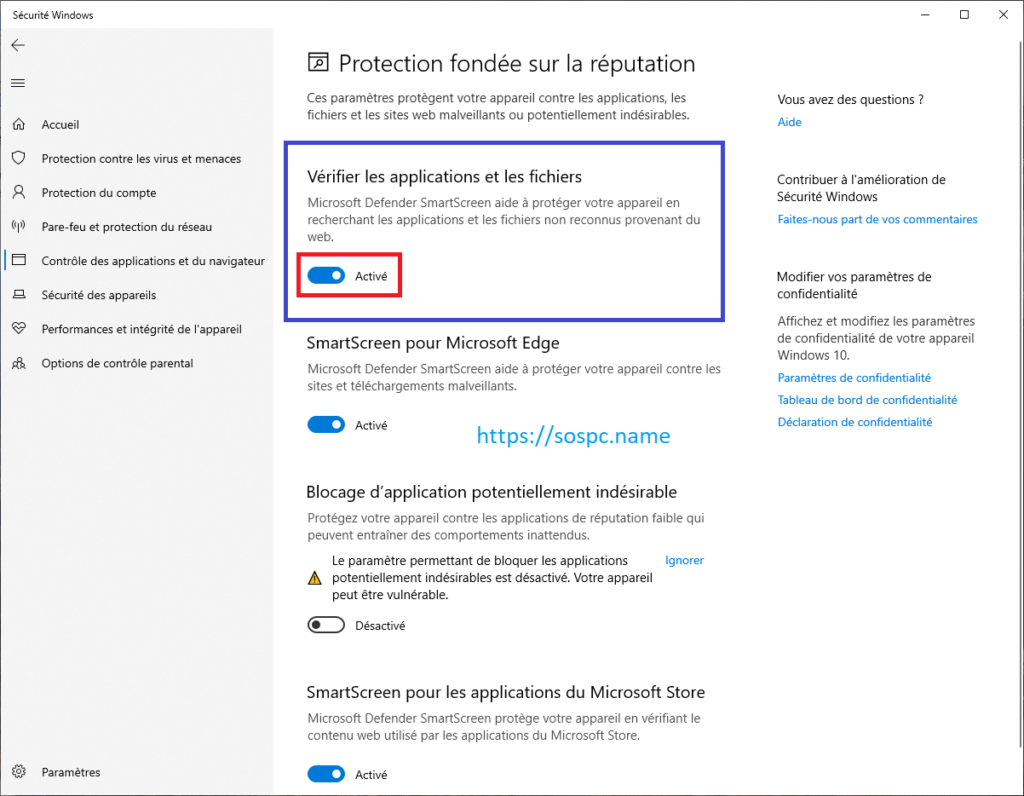Open the Performances et intégrité heart icon
Screen dimensions: 1024x796
[x=18, y=329]
